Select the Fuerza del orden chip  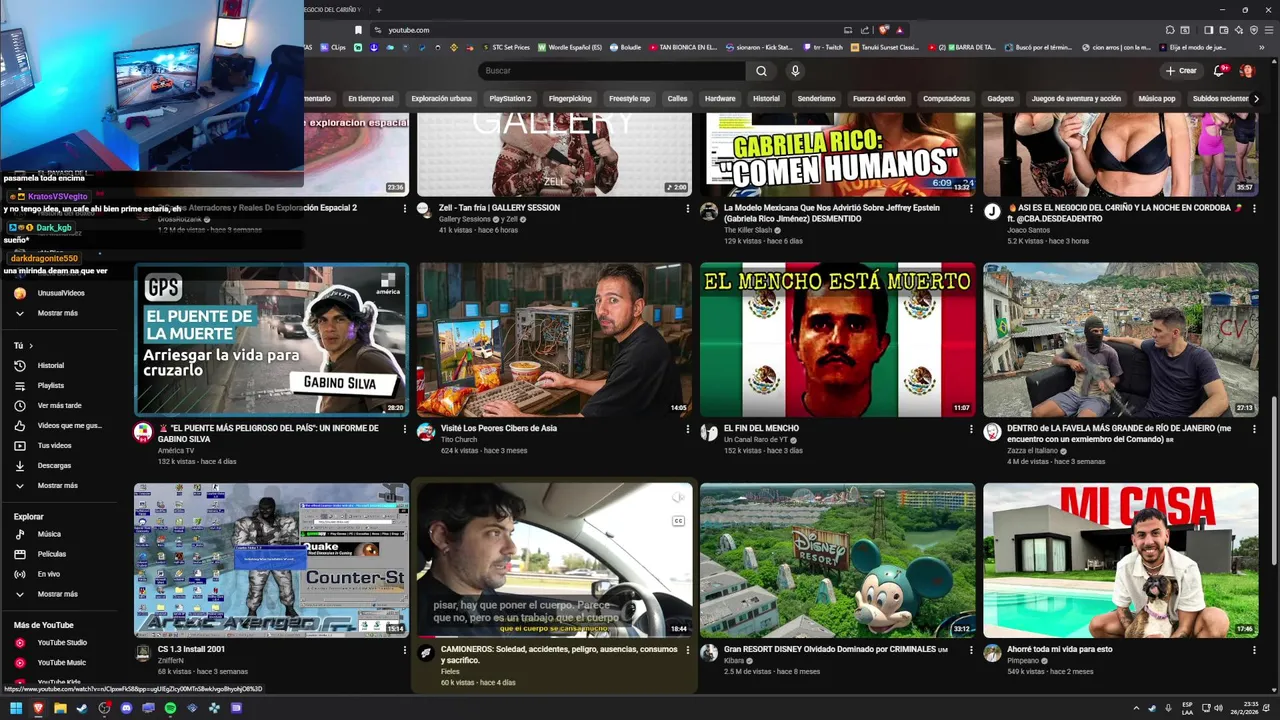pyautogui.click(x=879, y=99)
